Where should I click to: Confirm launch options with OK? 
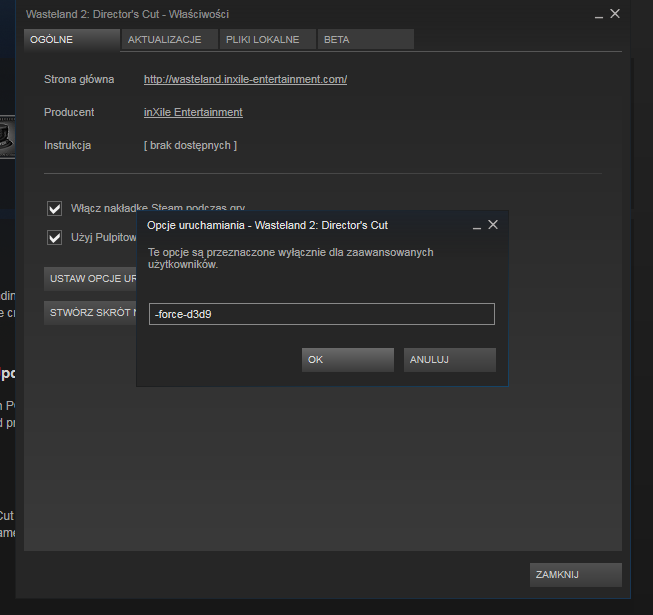coord(347,360)
